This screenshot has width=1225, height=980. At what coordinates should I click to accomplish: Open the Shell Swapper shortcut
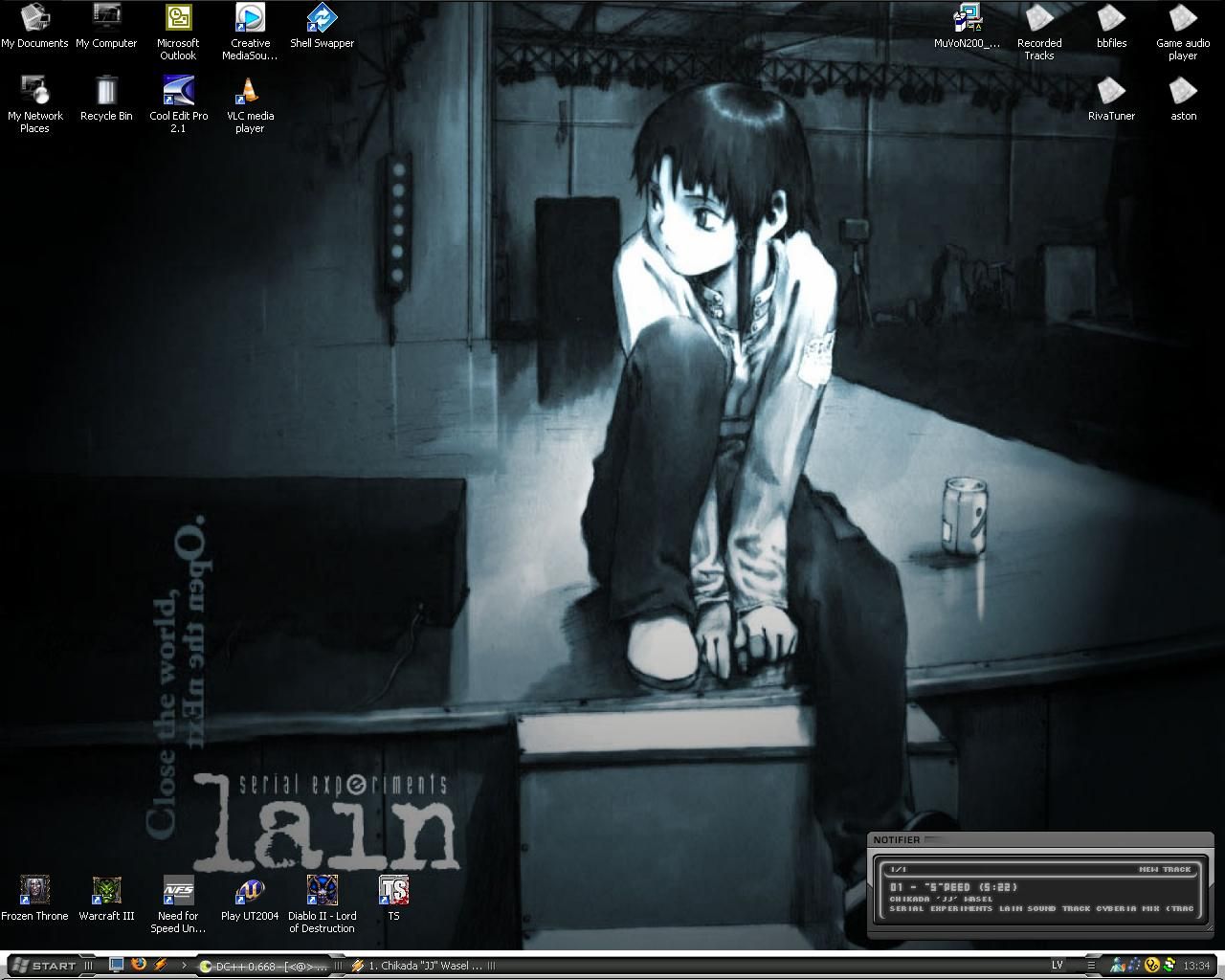click(322, 26)
